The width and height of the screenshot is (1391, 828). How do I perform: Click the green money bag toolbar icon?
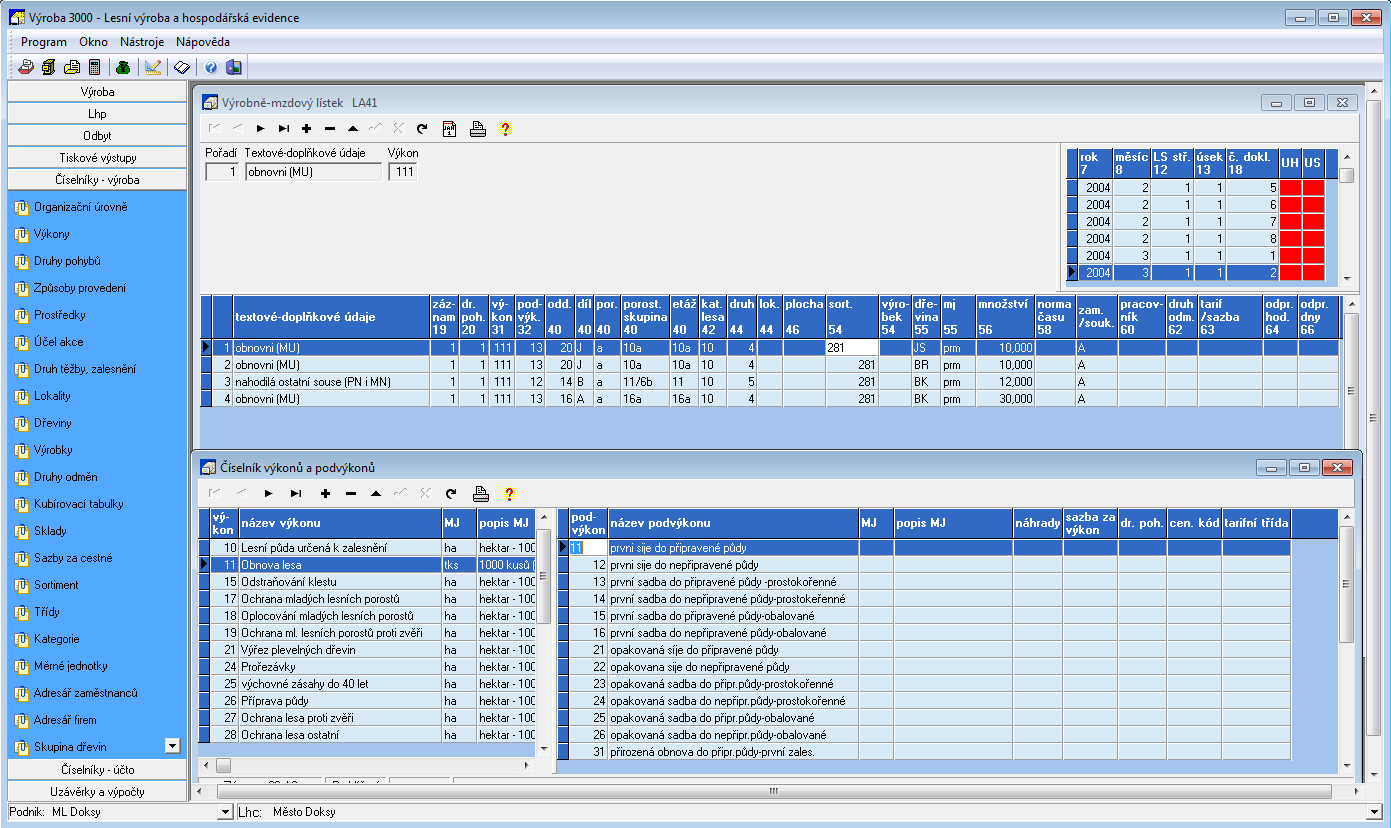(x=122, y=67)
